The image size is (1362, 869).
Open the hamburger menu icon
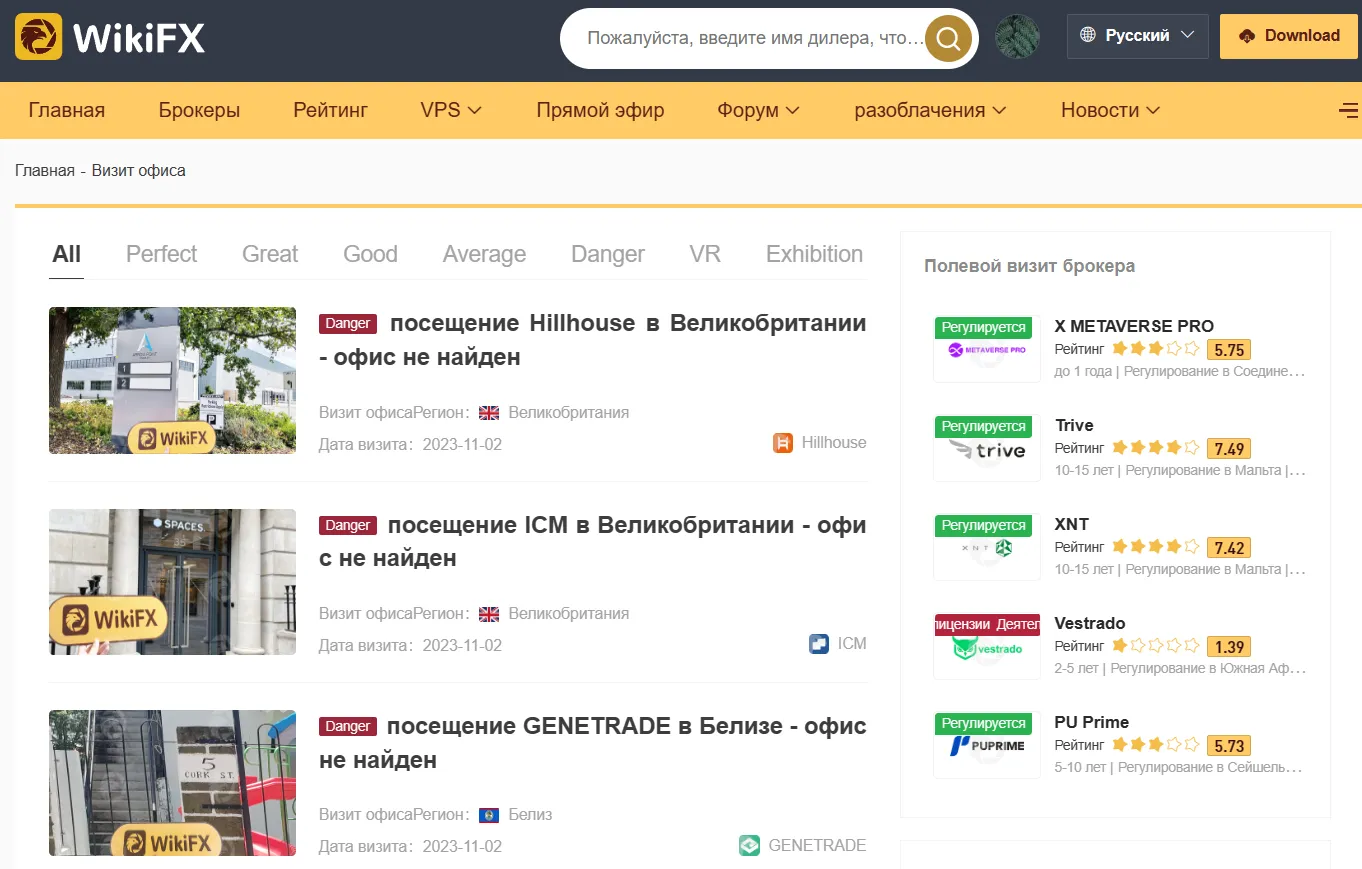1349,110
